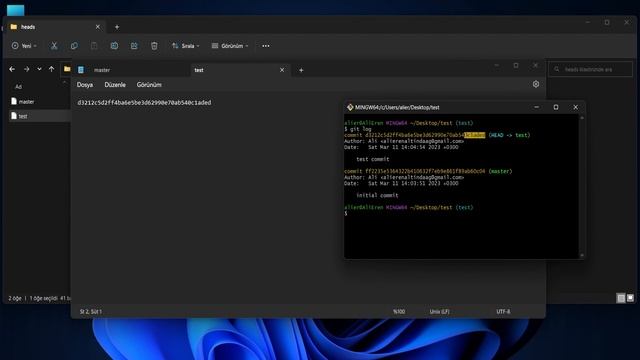Add a new tab in Notepad
Image resolution: width=640 pixels, height=360 pixels.
tap(301, 70)
